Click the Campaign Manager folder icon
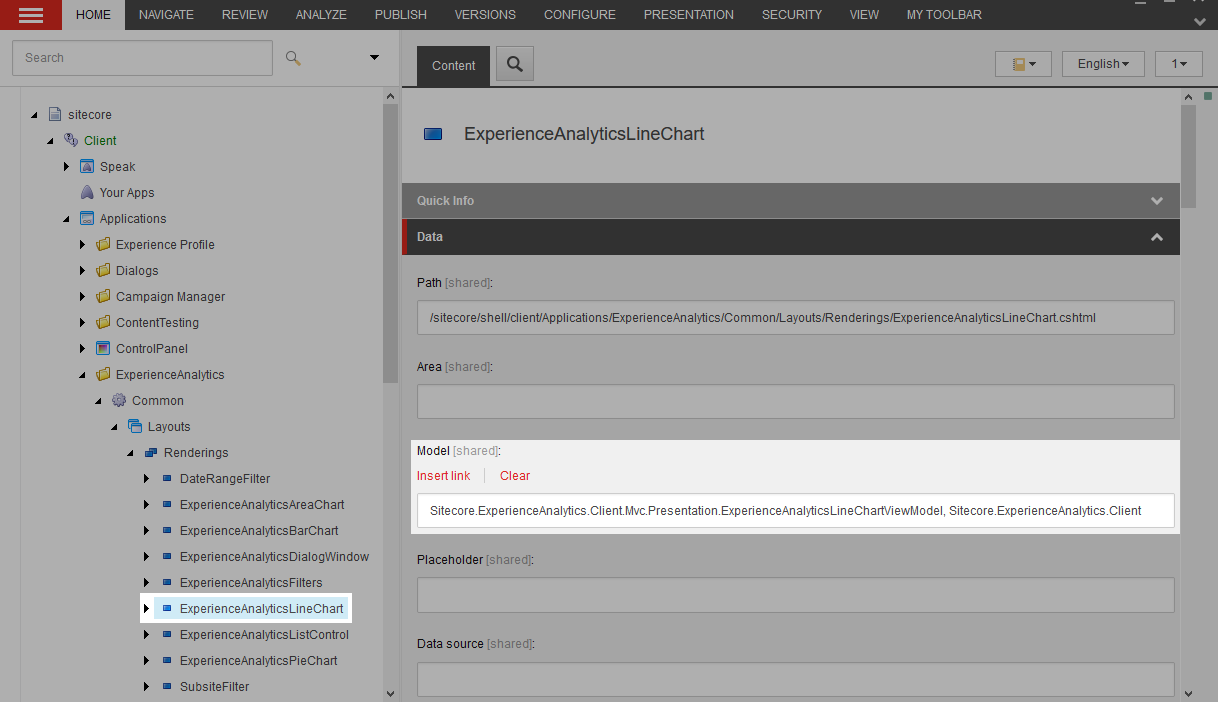Image resolution: width=1218 pixels, height=702 pixels. click(103, 296)
